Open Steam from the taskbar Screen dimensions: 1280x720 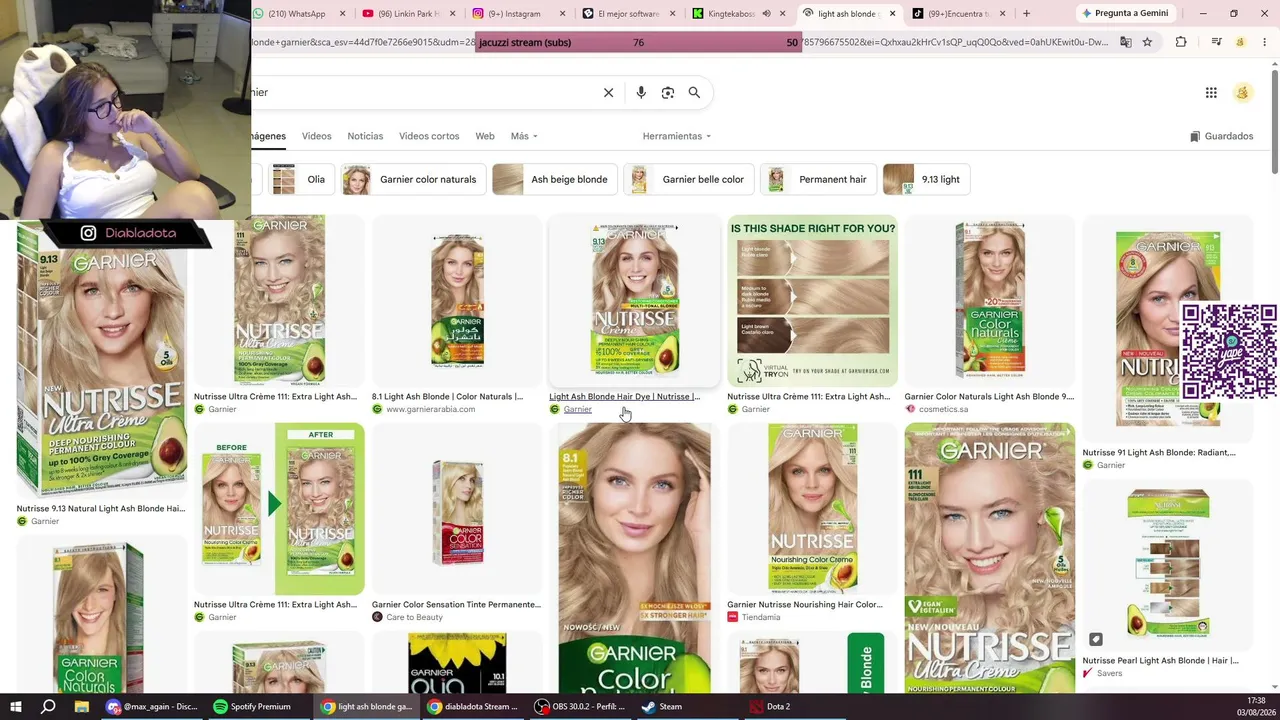(x=662, y=707)
